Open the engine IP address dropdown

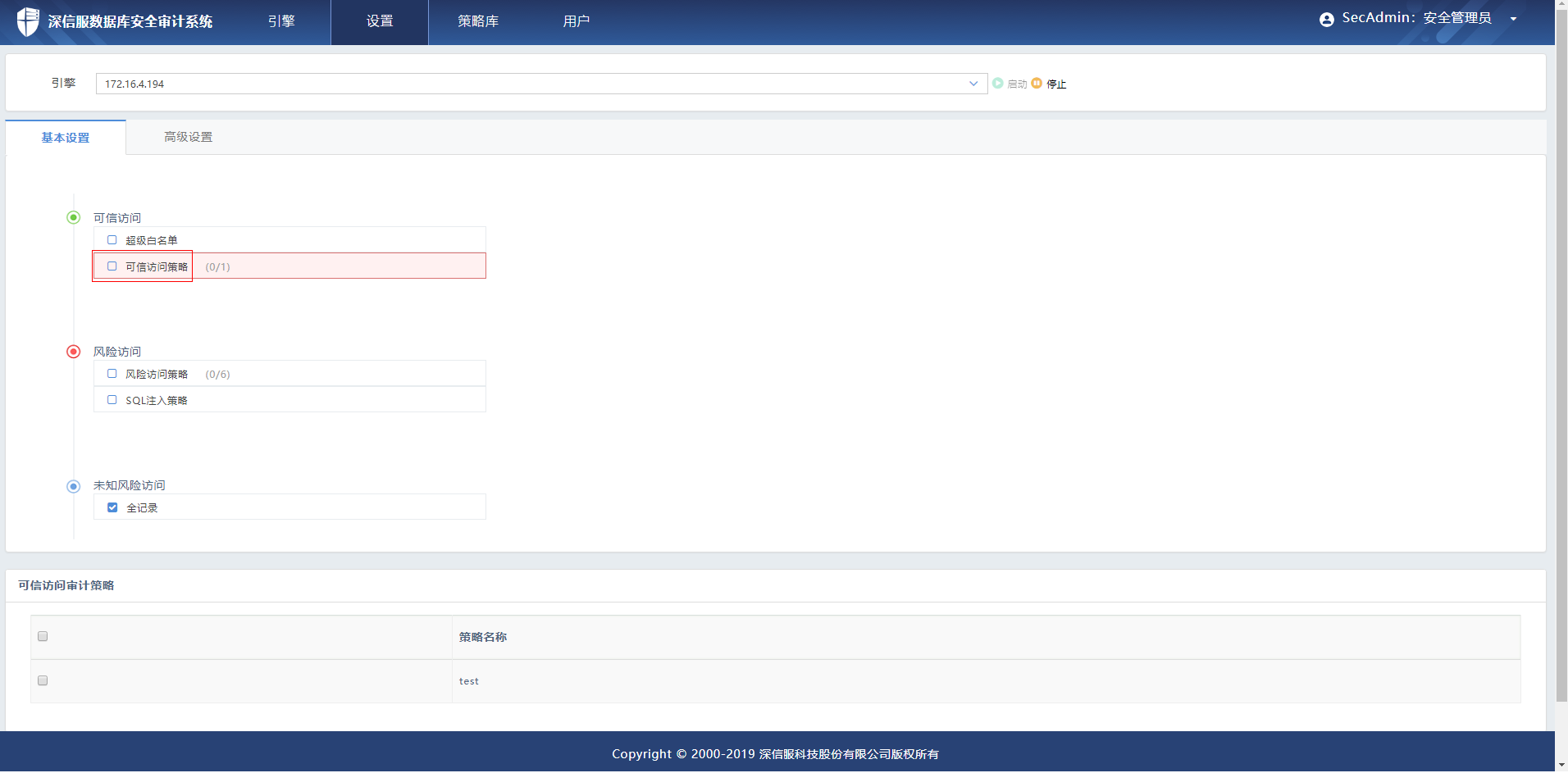coord(973,84)
